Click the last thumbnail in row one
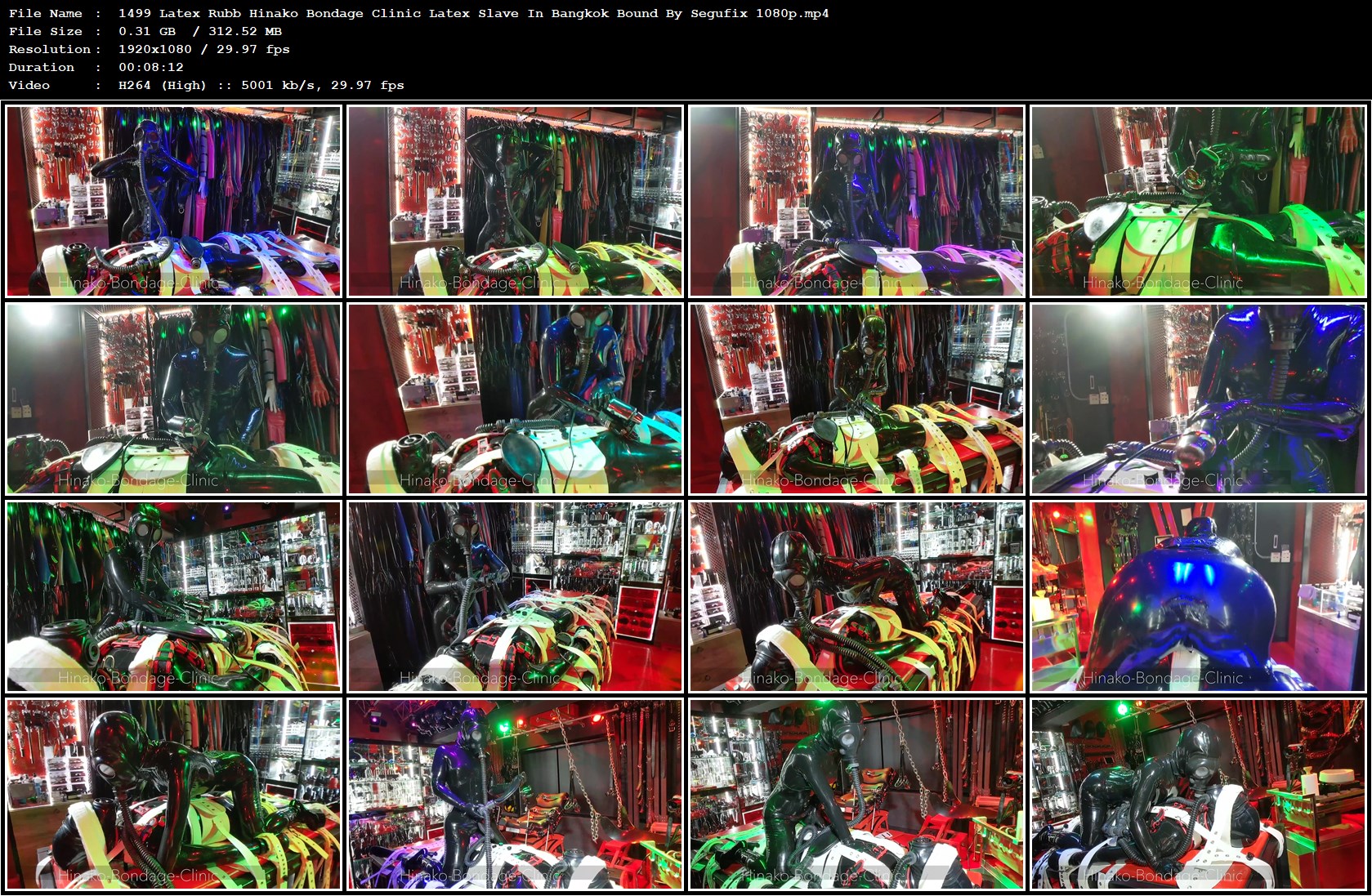The height and width of the screenshot is (896, 1372). click(1199, 201)
